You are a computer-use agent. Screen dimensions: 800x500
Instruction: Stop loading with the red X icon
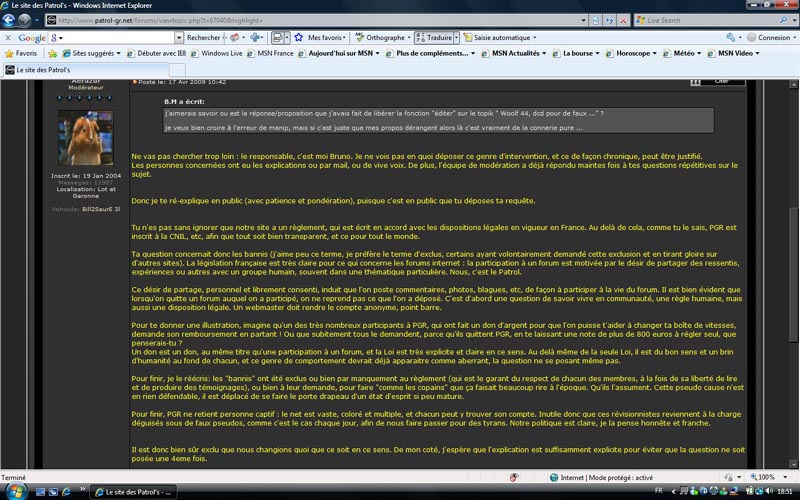623,20
